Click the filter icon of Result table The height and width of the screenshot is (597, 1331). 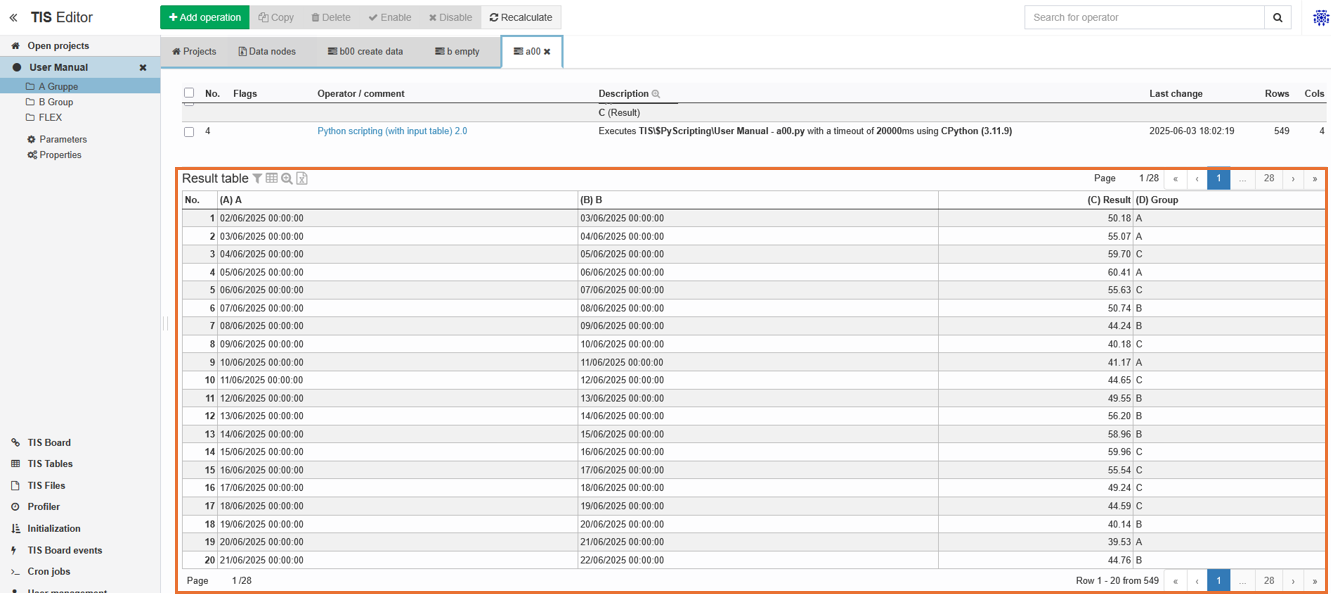(x=257, y=179)
